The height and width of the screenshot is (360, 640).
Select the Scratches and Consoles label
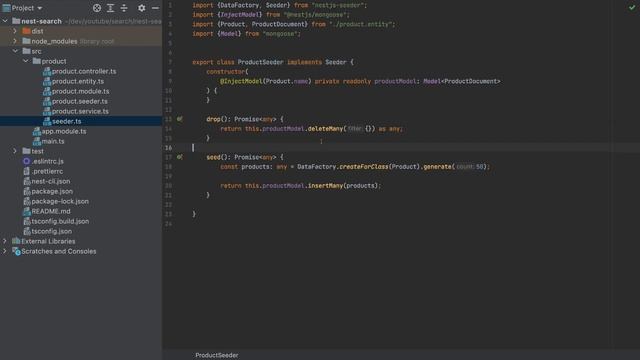[x=59, y=251]
